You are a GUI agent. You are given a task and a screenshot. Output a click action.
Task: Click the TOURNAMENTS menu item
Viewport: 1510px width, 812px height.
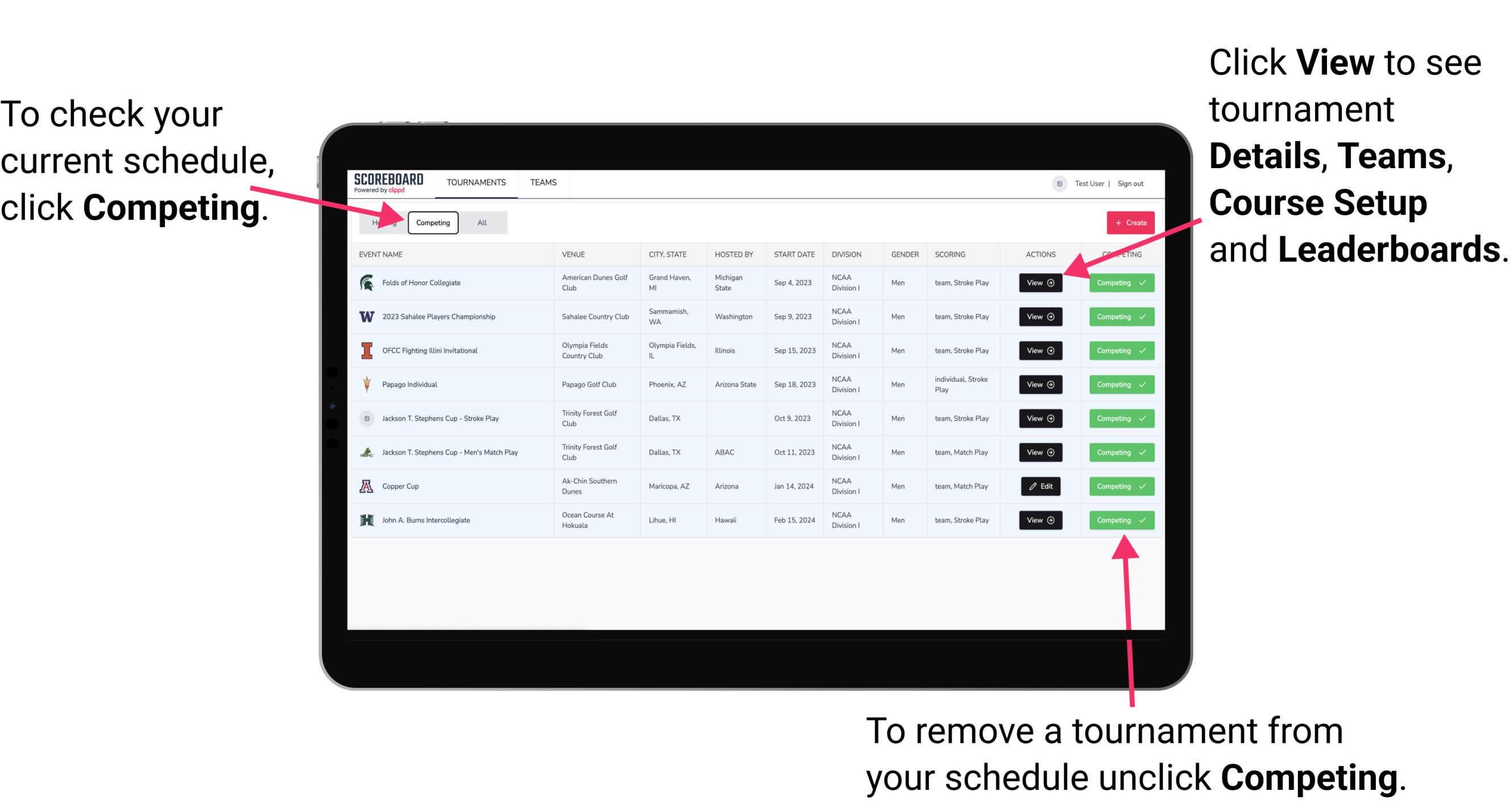click(477, 182)
